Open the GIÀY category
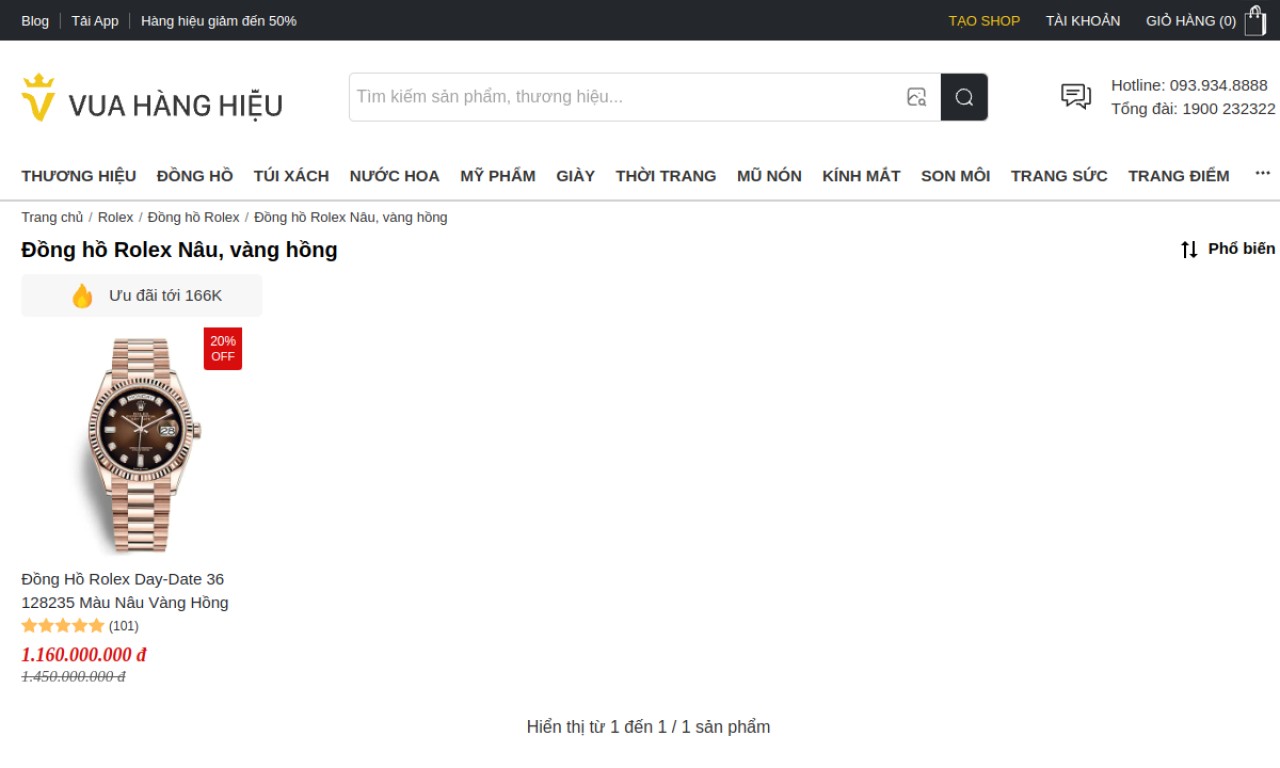This screenshot has width=1280, height=768. [576, 176]
